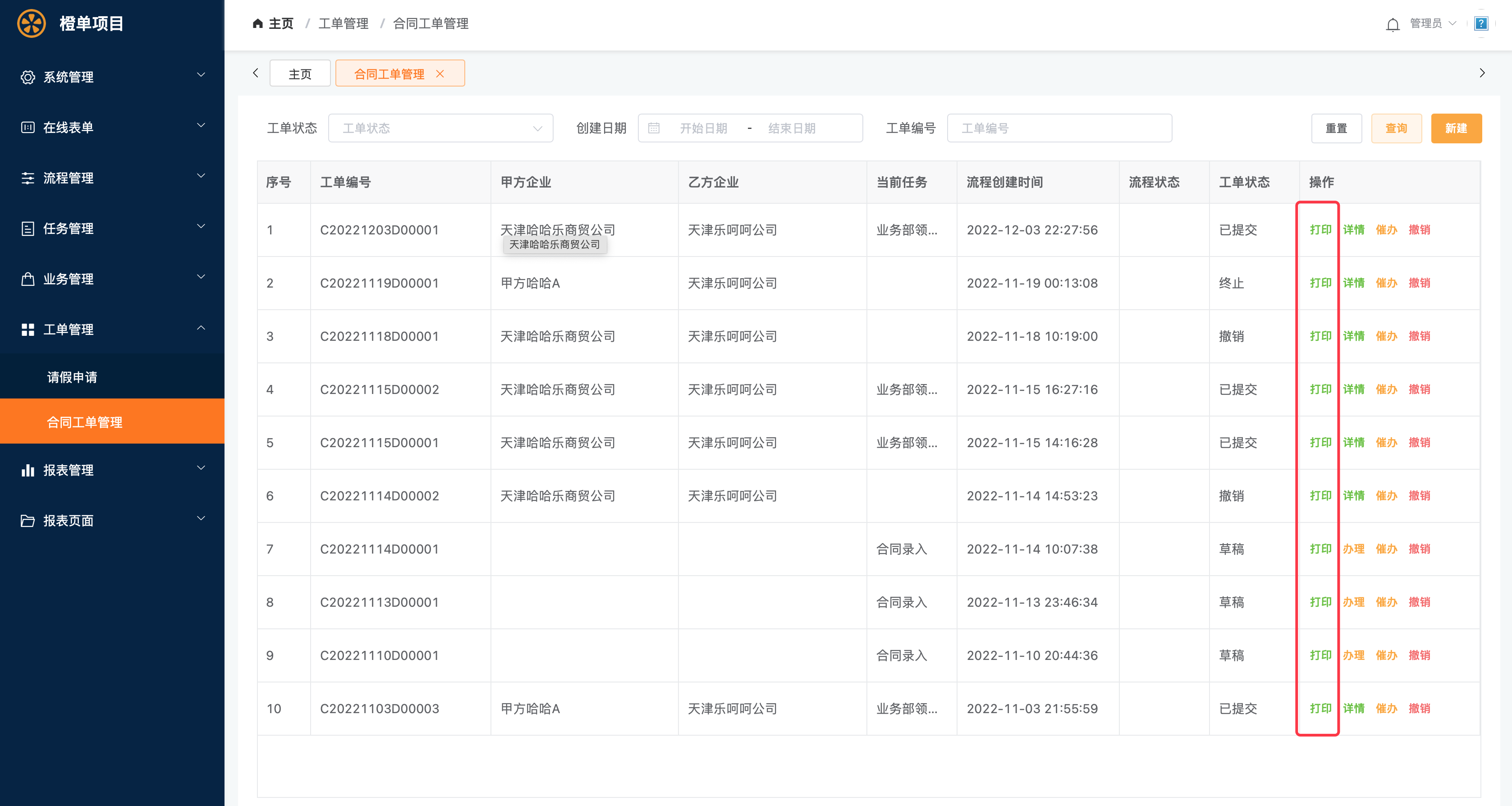Click the 系统管理 gear icon
The image size is (1512, 806).
[x=27, y=77]
